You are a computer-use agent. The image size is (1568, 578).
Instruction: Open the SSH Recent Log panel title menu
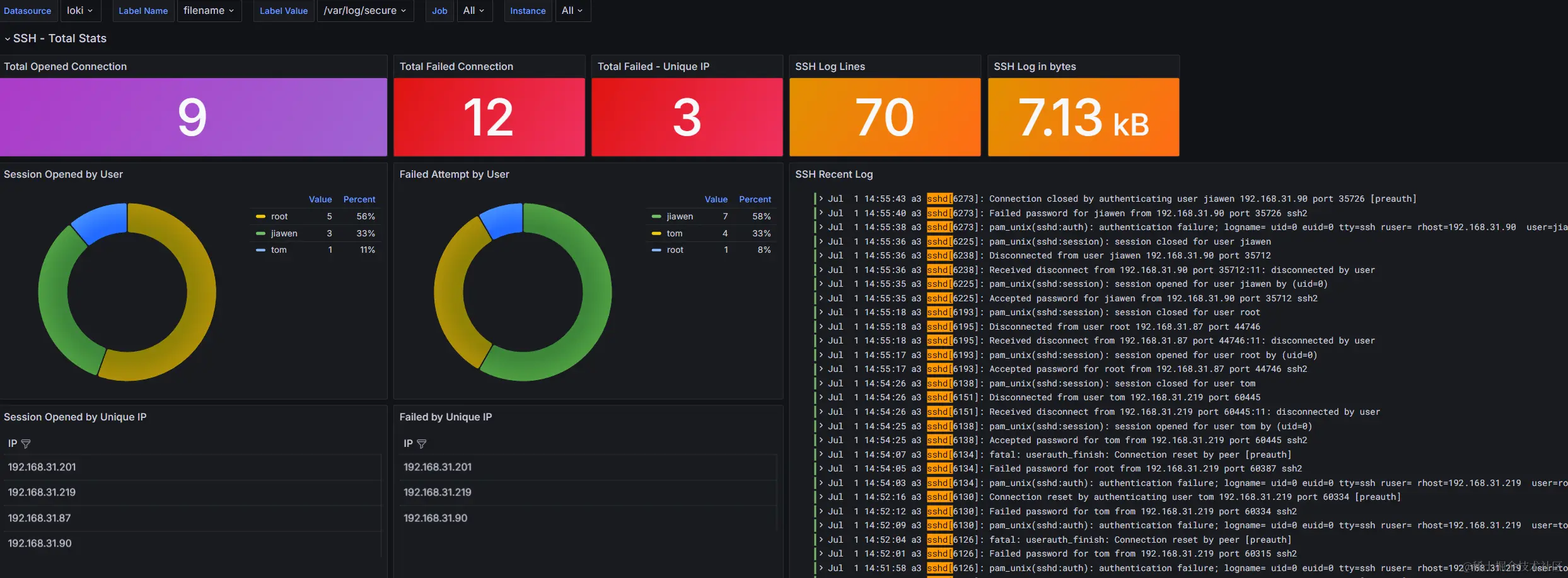click(834, 174)
